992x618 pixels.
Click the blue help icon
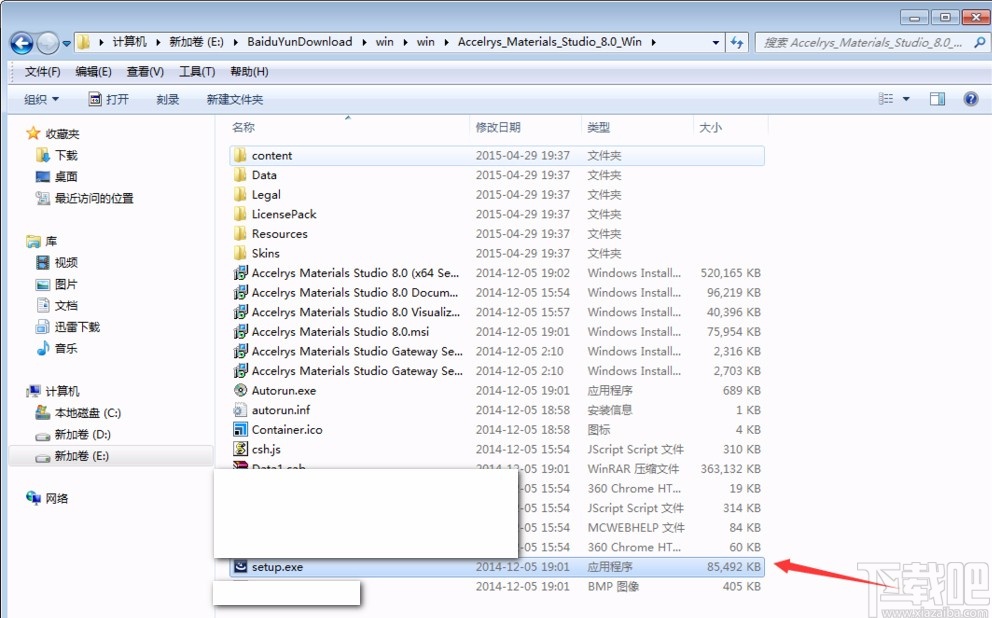coord(970,99)
